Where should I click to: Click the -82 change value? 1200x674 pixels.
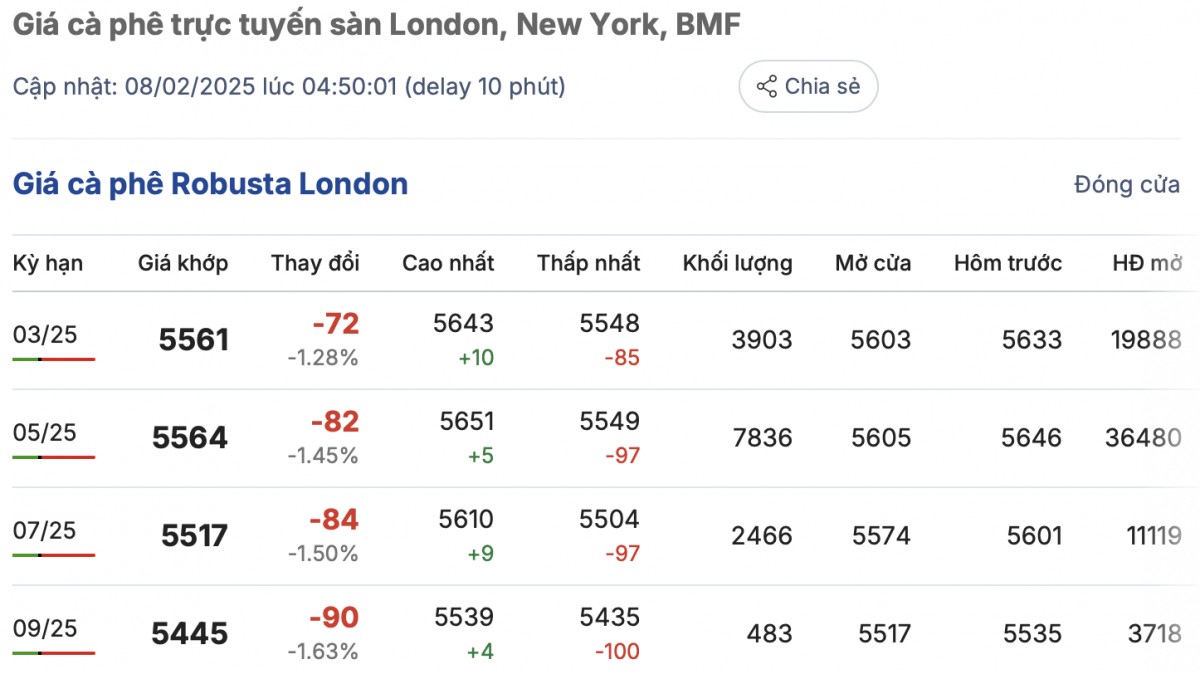pyautogui.click(x=334, y=422)
